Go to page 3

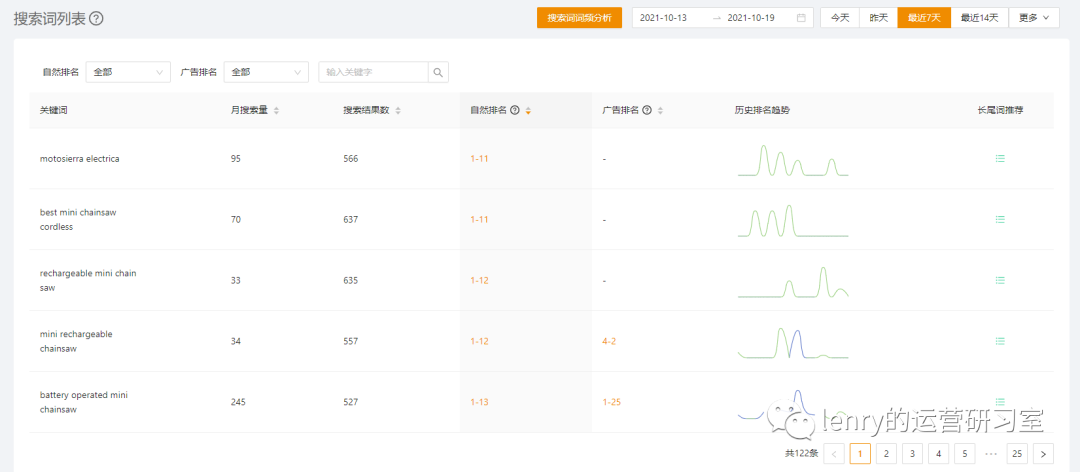[x=913, y=453]
